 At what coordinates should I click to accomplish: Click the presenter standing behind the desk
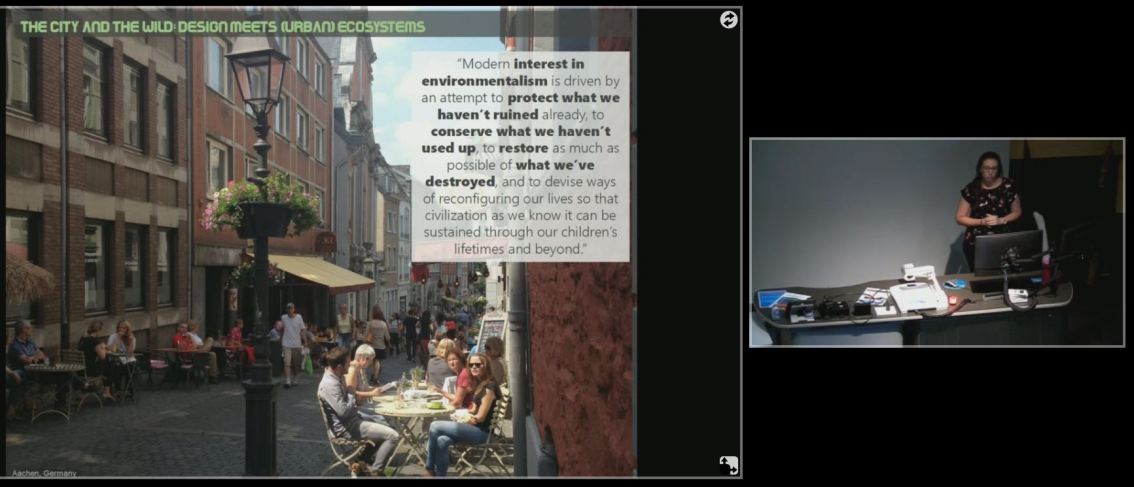(x=988, y=203)
